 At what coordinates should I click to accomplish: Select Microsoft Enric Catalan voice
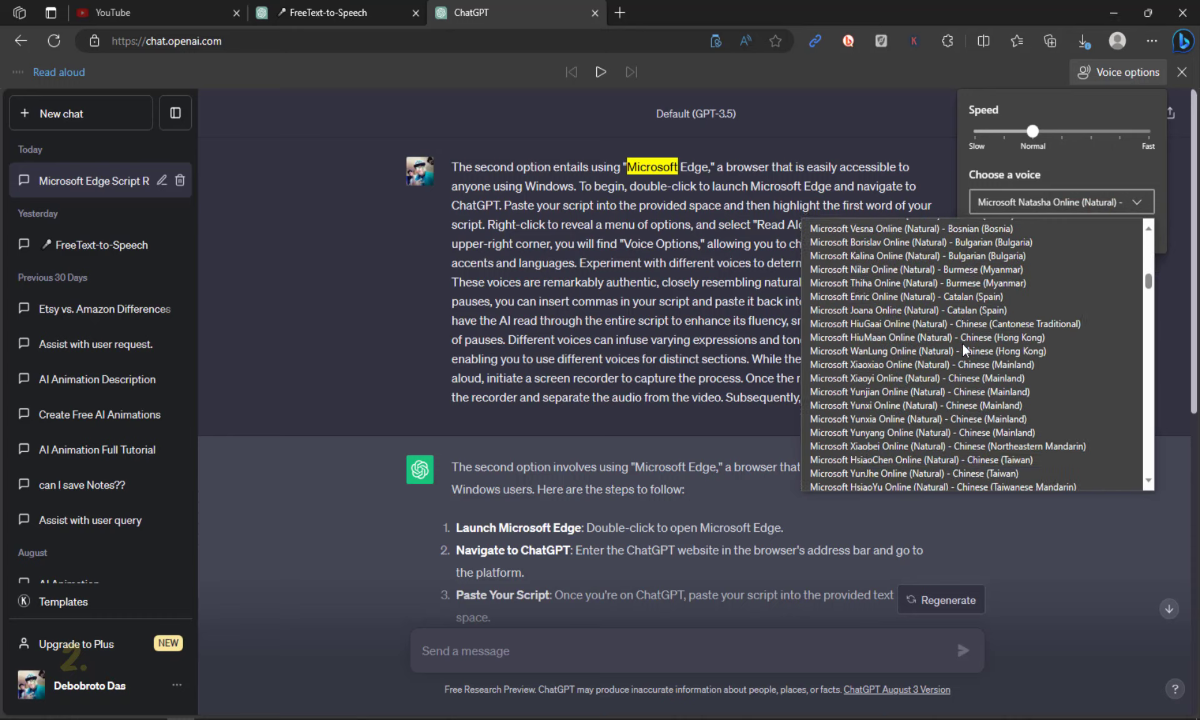click(906, 297)
